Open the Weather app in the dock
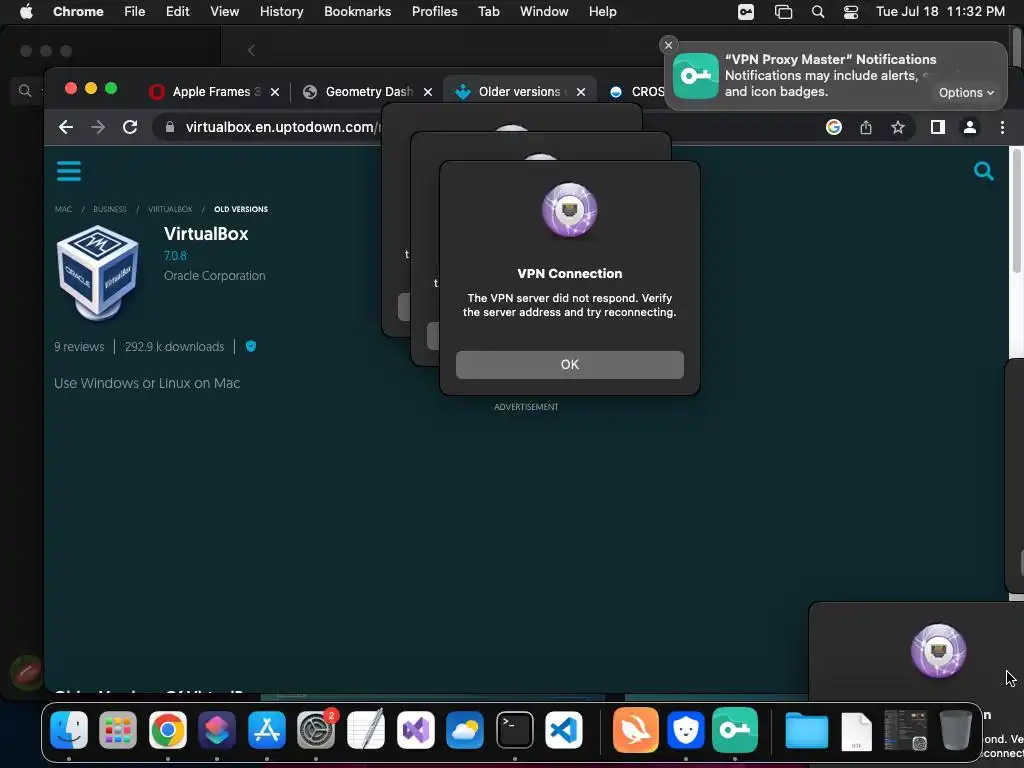This screenshot has height=768, width=1024. [x=464, y=729]
